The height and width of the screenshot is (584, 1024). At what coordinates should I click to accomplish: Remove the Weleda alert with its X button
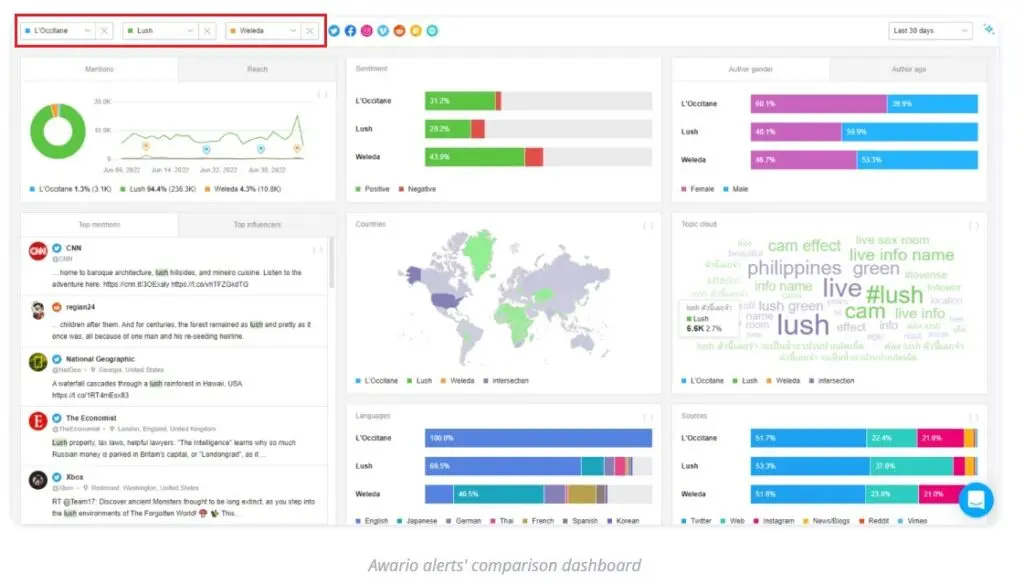click(309, 30)
